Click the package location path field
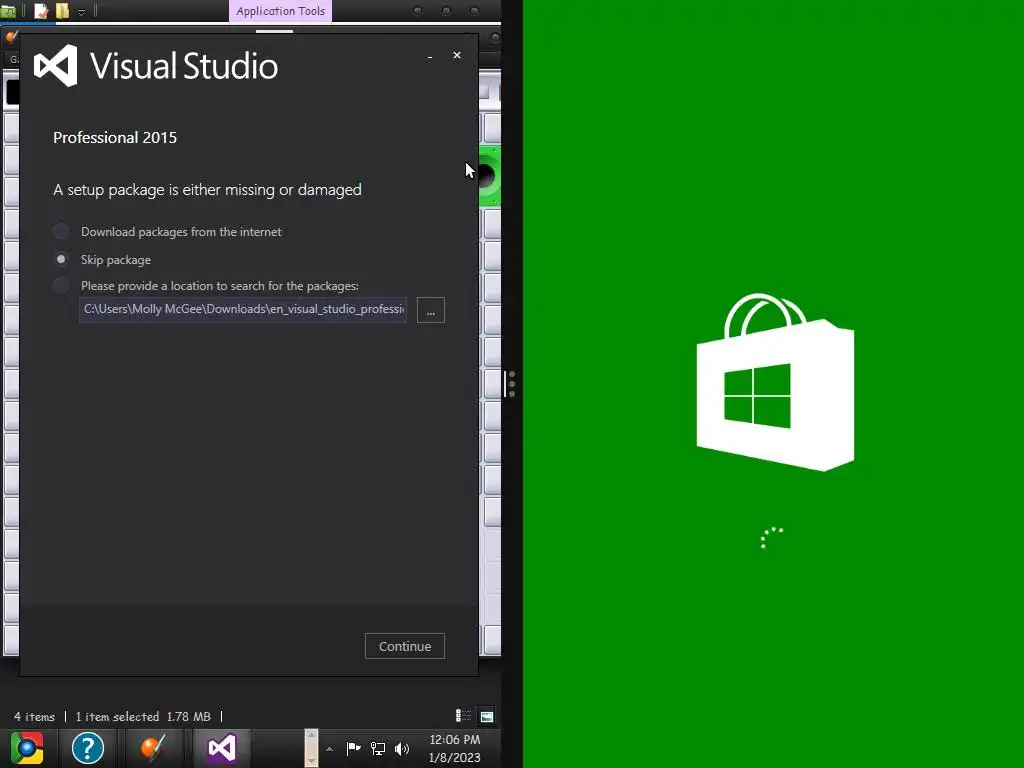The height and width of the screenshot is (768, 1024). [x=243, y=310]
